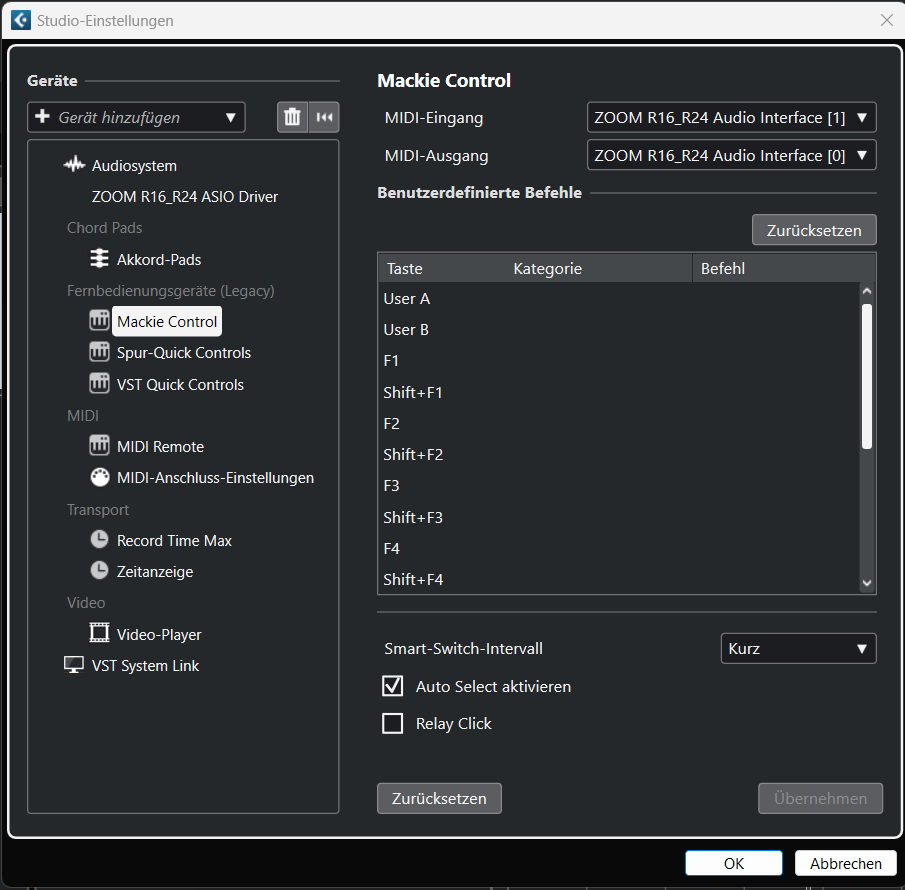Open the MIDI-Ausgang dropdown
Viewport: 905px width, 890px height.
(731, 155)
